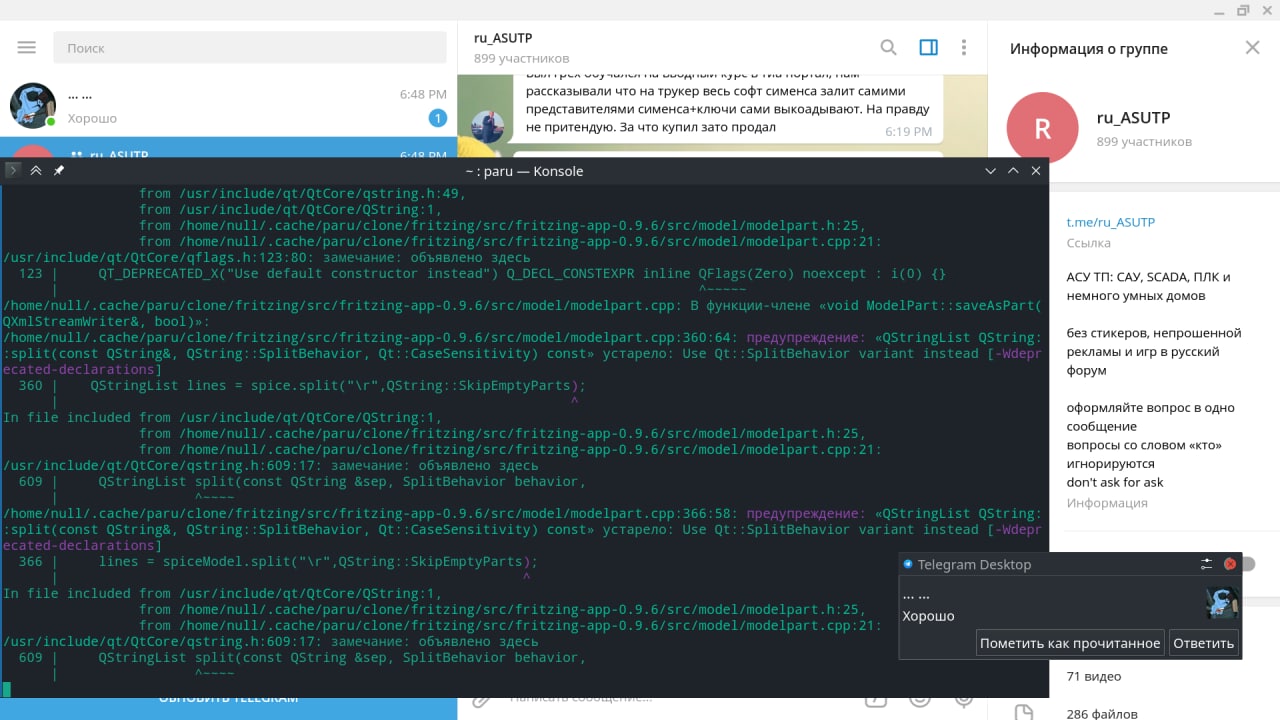Click group description text don't ask for ask
The image size is (1280, 720).
coord(1115,482)
